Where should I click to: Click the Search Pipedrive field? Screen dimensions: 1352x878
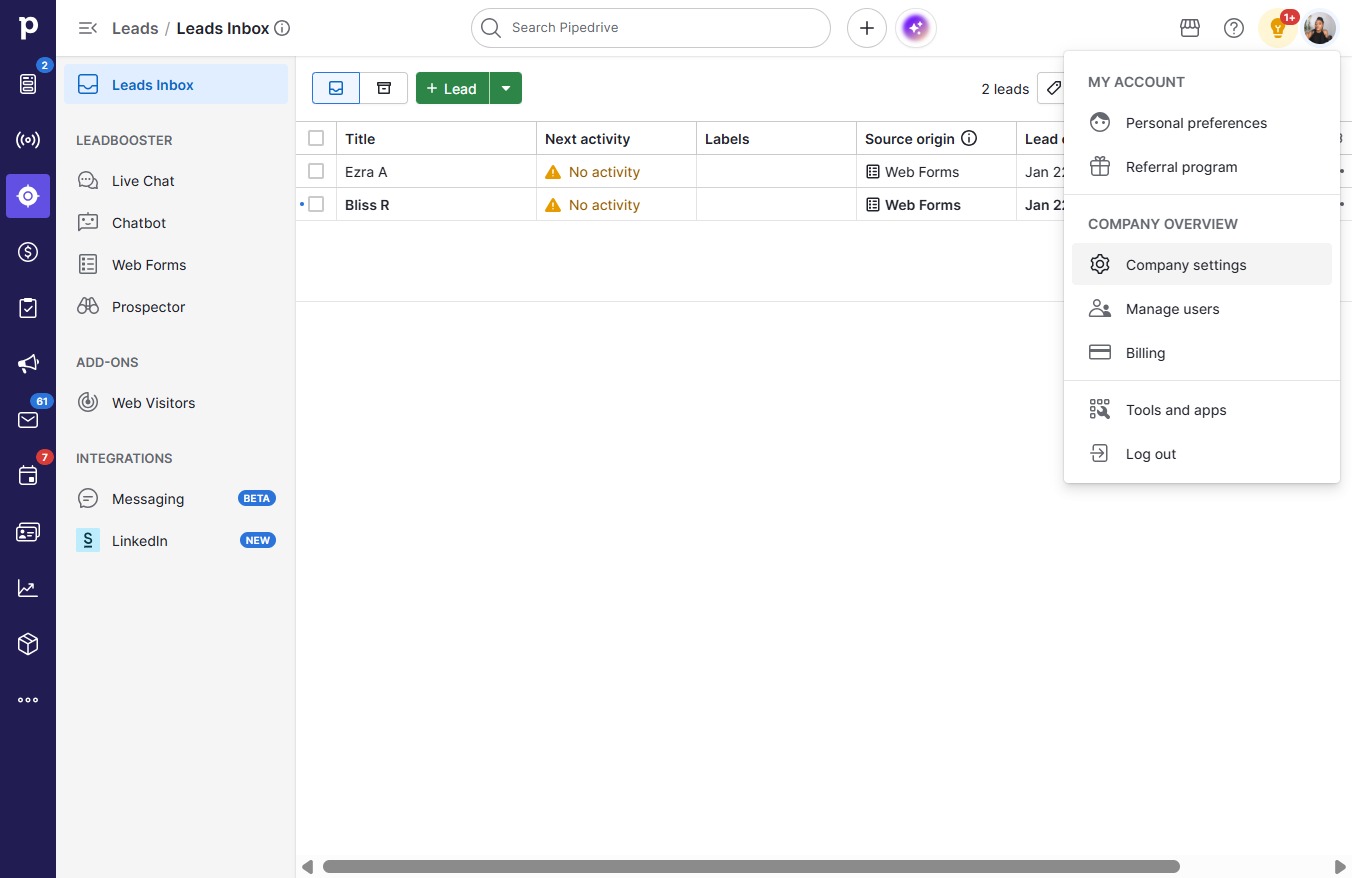coord(651,28)
